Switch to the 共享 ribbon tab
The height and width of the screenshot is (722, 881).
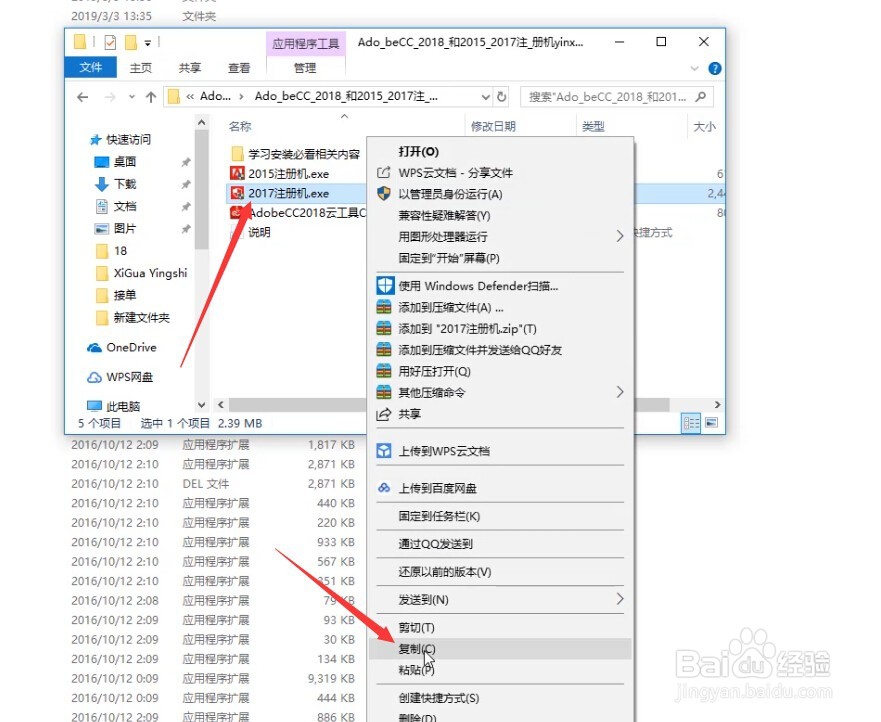pos(189,68)
